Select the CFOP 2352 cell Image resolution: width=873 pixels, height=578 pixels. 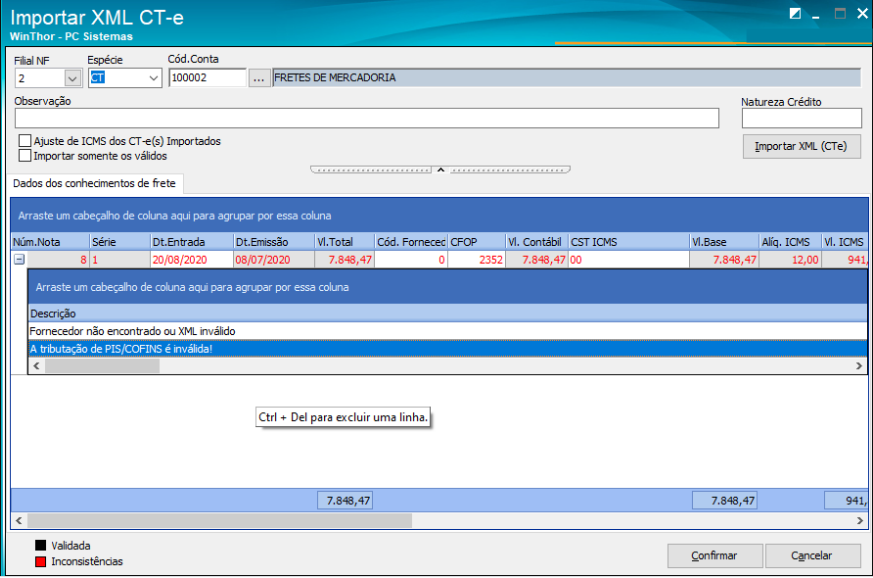477,259
